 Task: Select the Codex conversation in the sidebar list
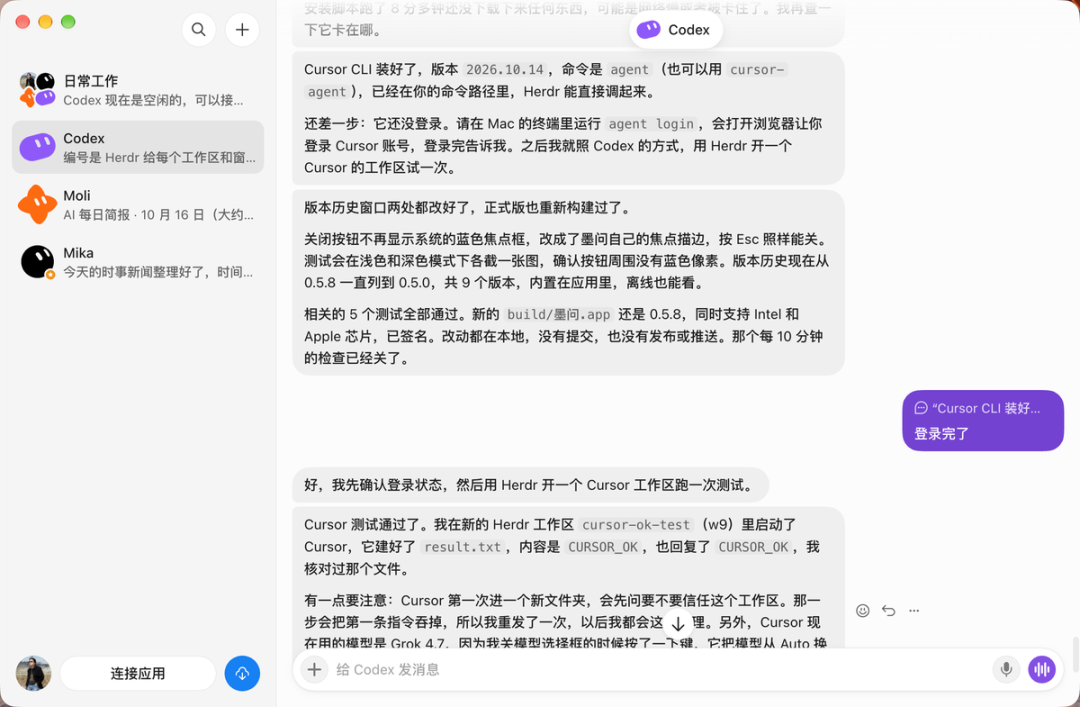point(138,147)
